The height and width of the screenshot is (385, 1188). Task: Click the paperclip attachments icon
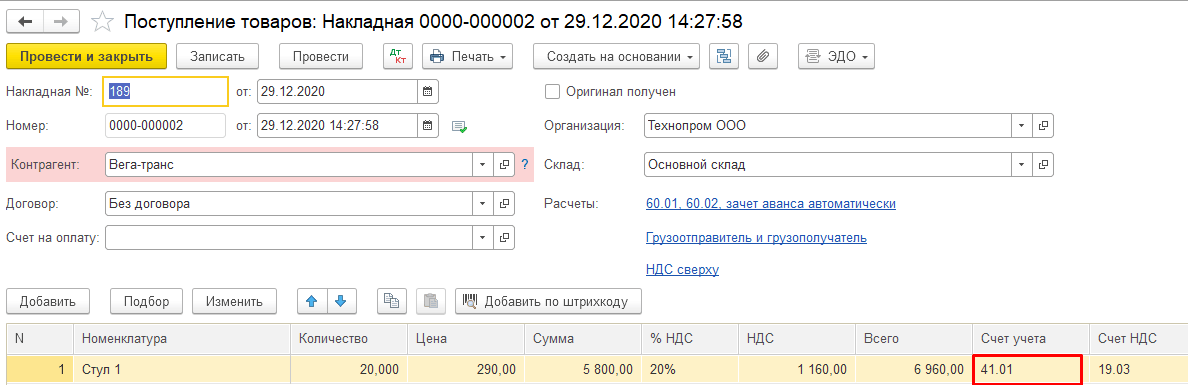(x=764, y=56)
